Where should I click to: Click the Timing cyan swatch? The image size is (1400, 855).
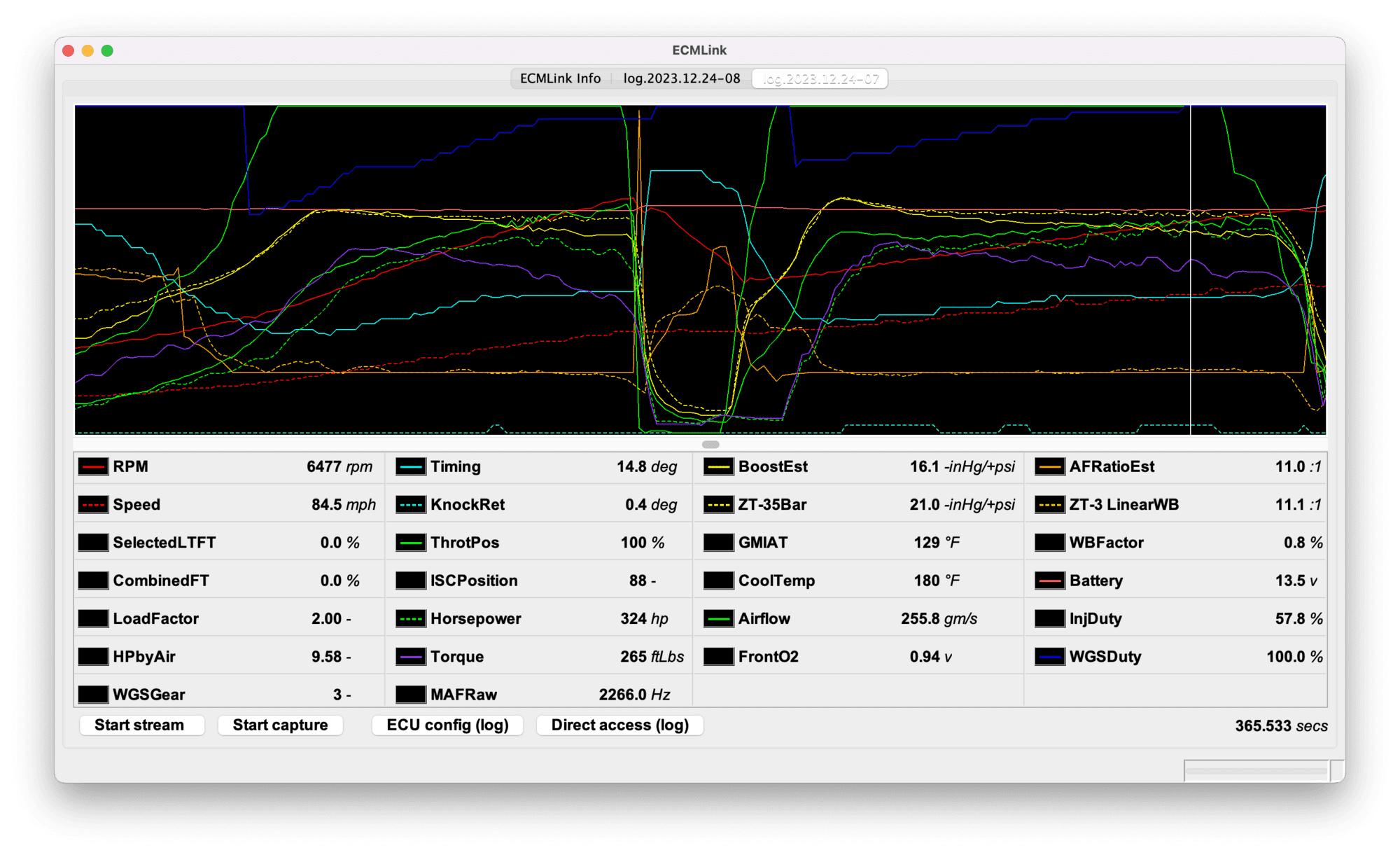point(411,467)
